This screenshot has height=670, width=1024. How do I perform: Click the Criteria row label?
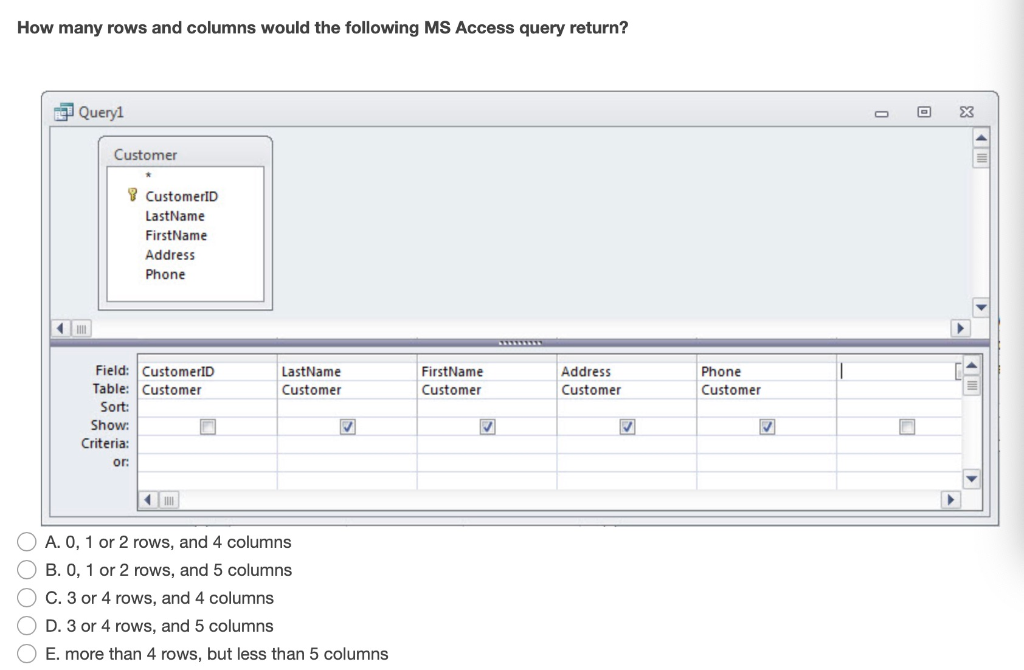[x=105, y=443]
